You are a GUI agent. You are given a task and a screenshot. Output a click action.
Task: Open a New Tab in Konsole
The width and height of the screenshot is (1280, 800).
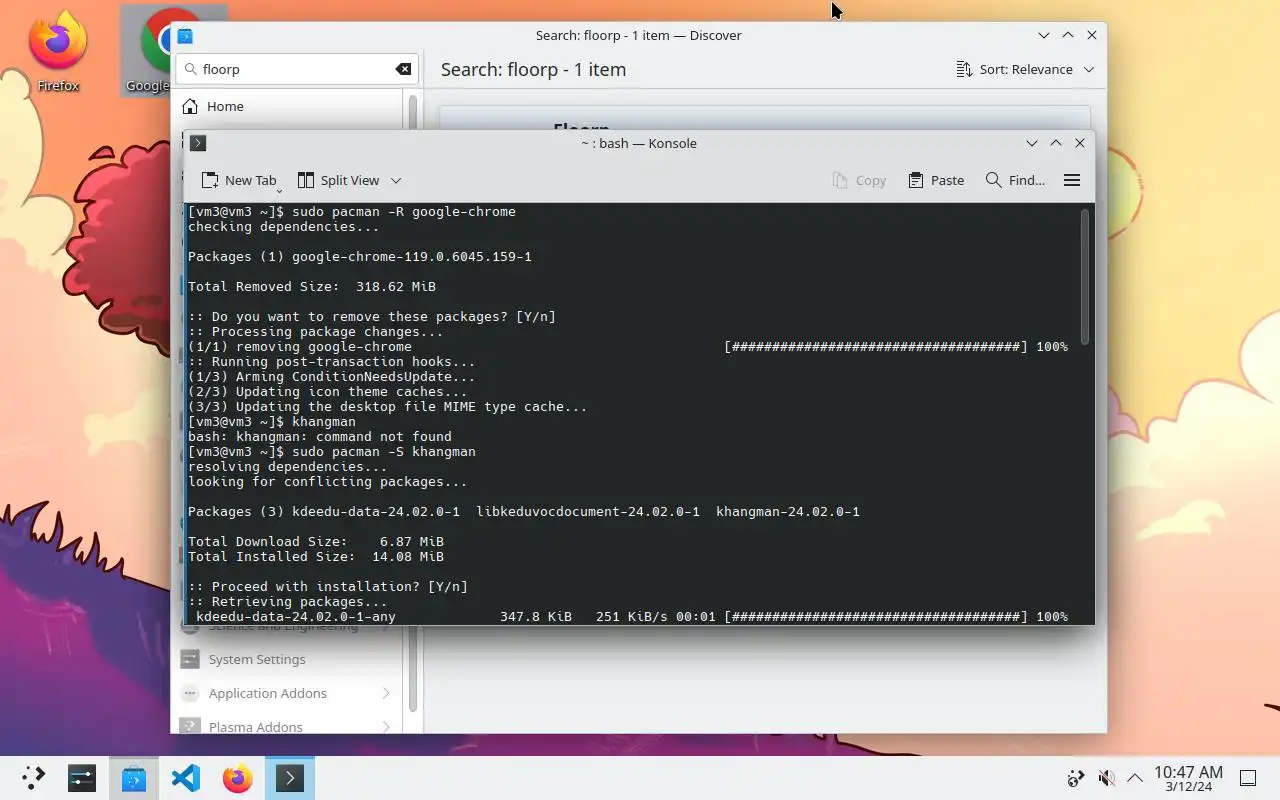click(x=238, y=180)
